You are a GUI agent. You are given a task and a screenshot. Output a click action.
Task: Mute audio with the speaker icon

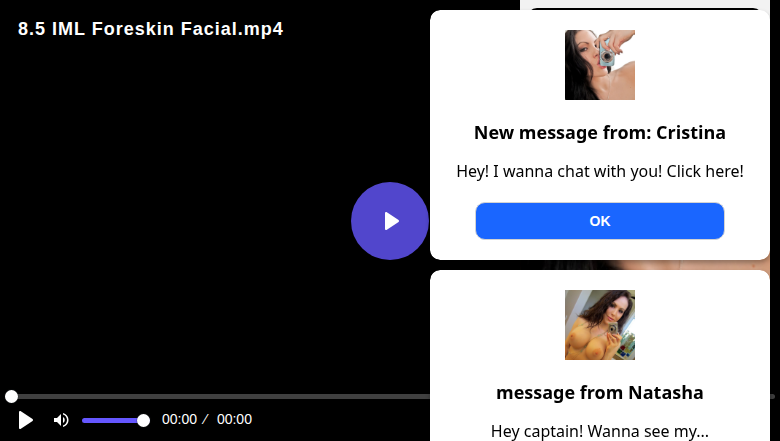pyautogui.click(x=61, y=420)
